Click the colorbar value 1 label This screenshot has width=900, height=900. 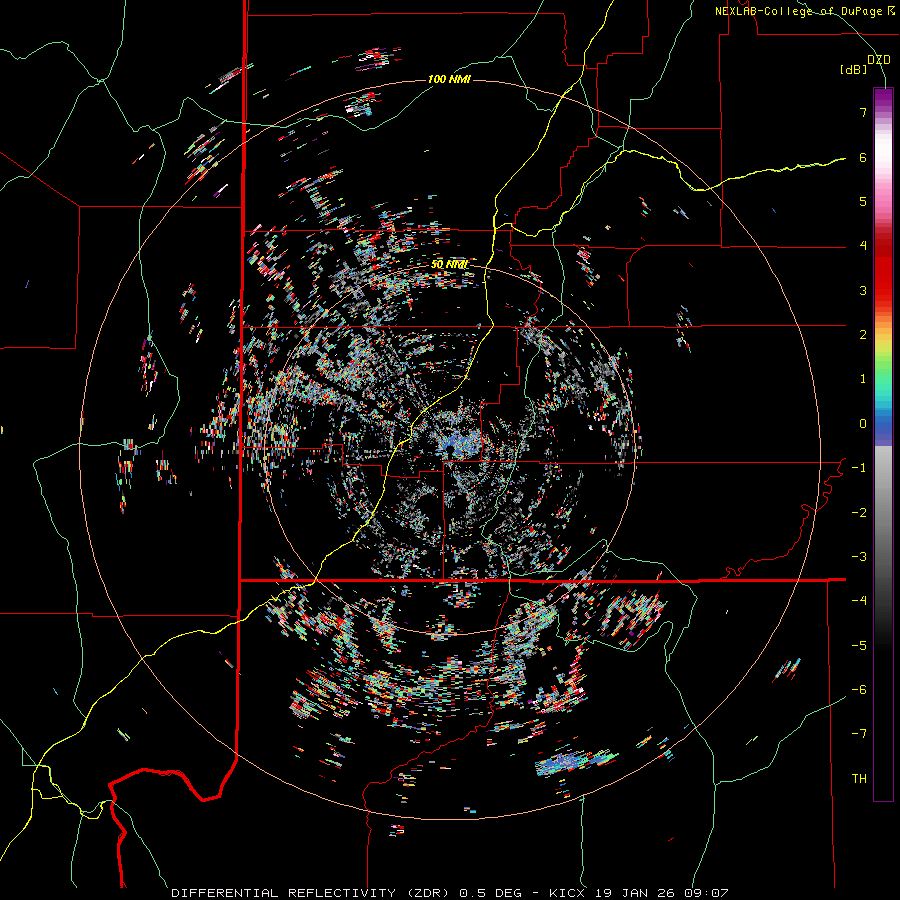tap(863, 379)
